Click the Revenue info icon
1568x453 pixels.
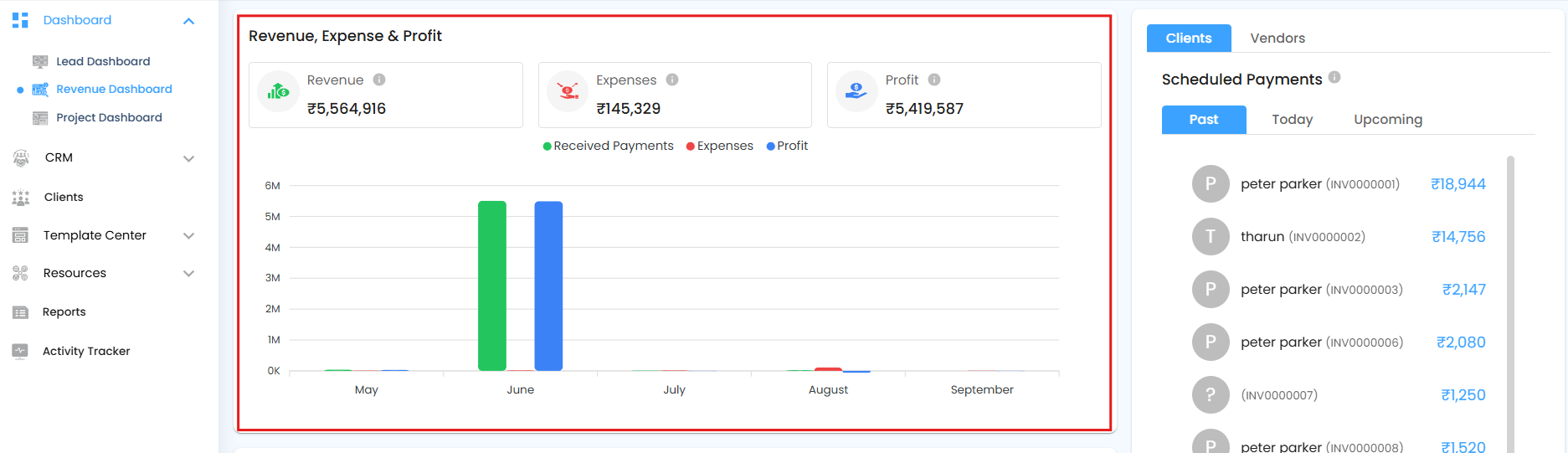coord(379,80)
